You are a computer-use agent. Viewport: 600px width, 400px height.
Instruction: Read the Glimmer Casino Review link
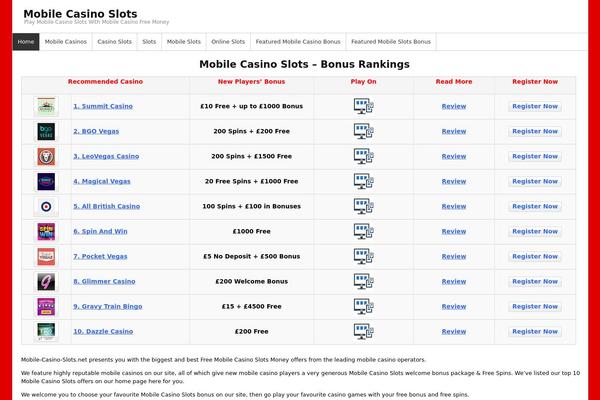(454, 281)
